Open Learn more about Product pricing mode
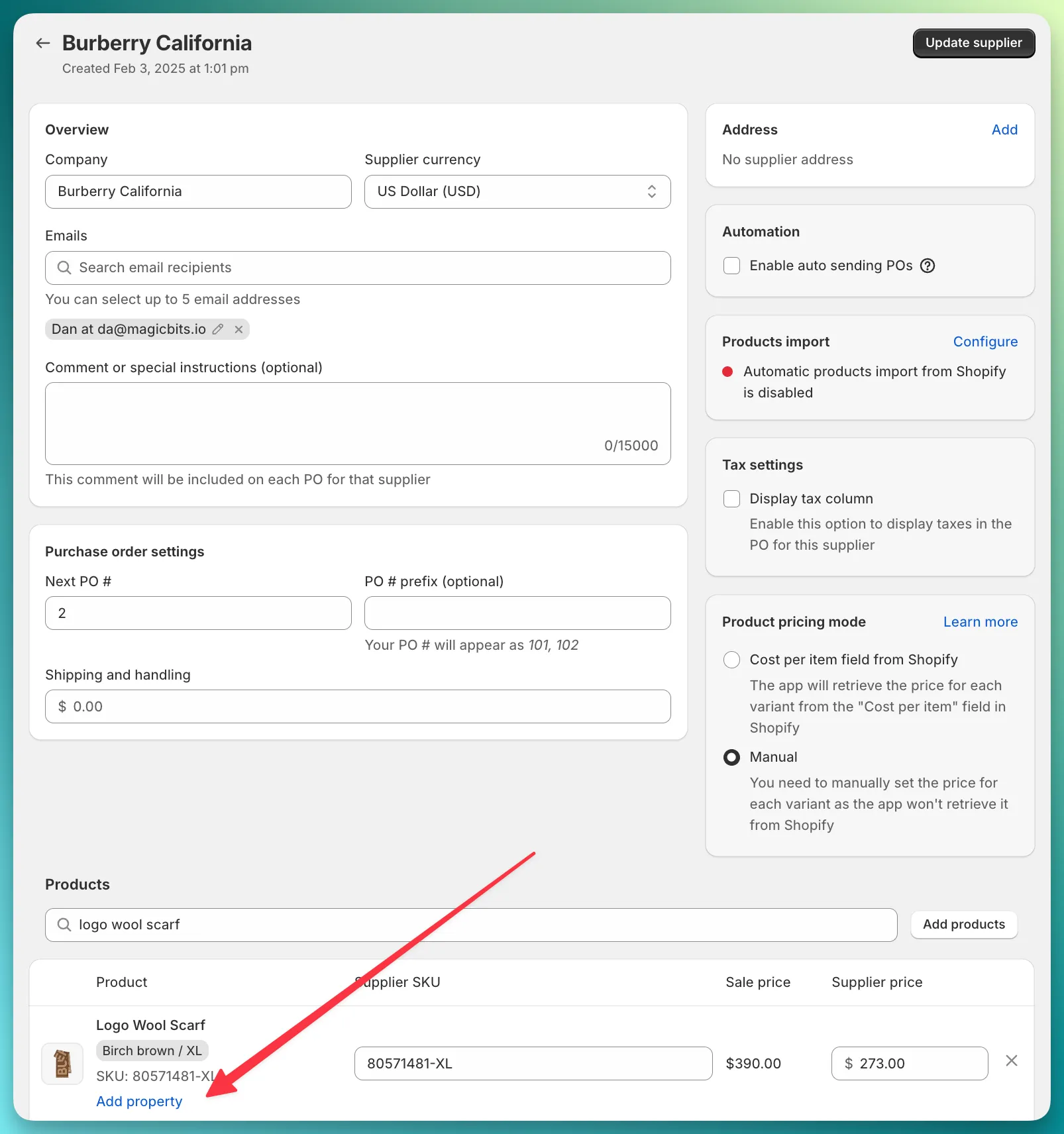Screen dimensions: 1064x1134 click(x=980, y=622)
